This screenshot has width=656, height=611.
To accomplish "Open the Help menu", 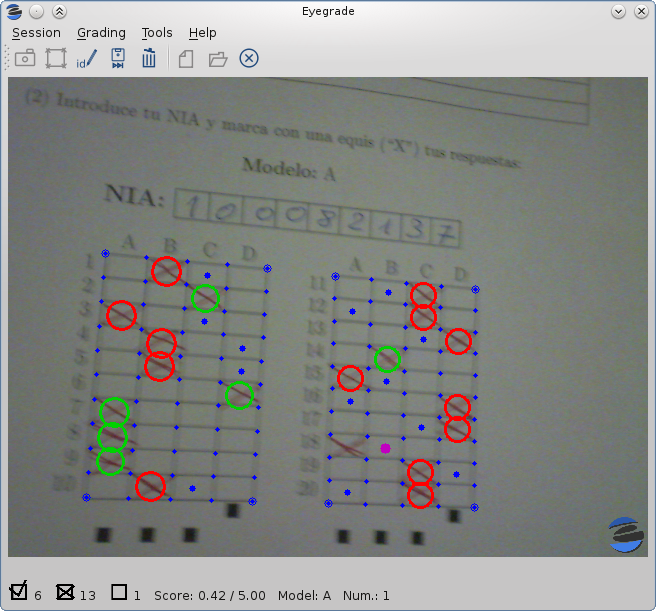I will tap(202, 33).
